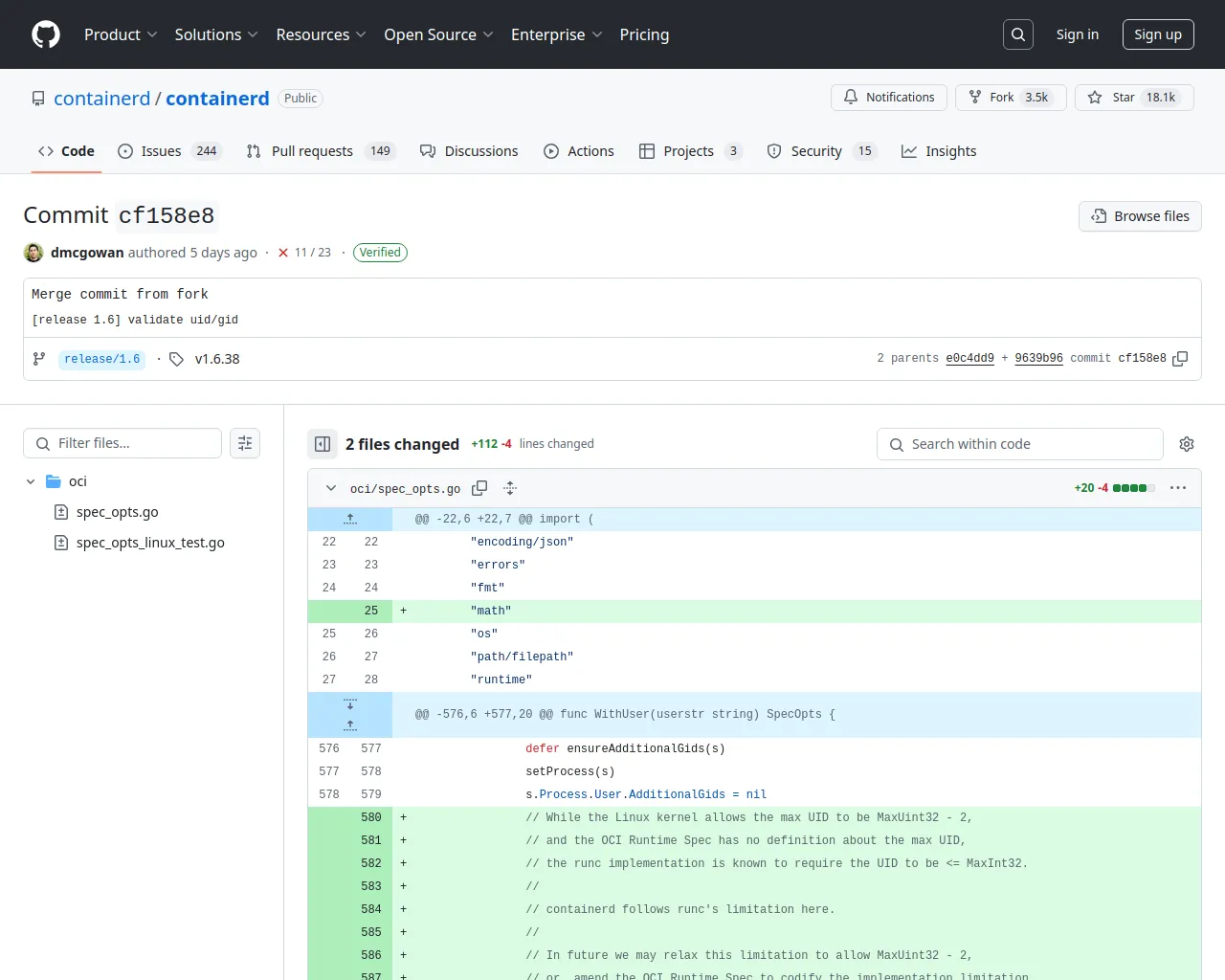Viewport: 1225px width, 980px height.
Task: Click the diffstat blocks next to +20 -4
Action: pos(1134,488)
